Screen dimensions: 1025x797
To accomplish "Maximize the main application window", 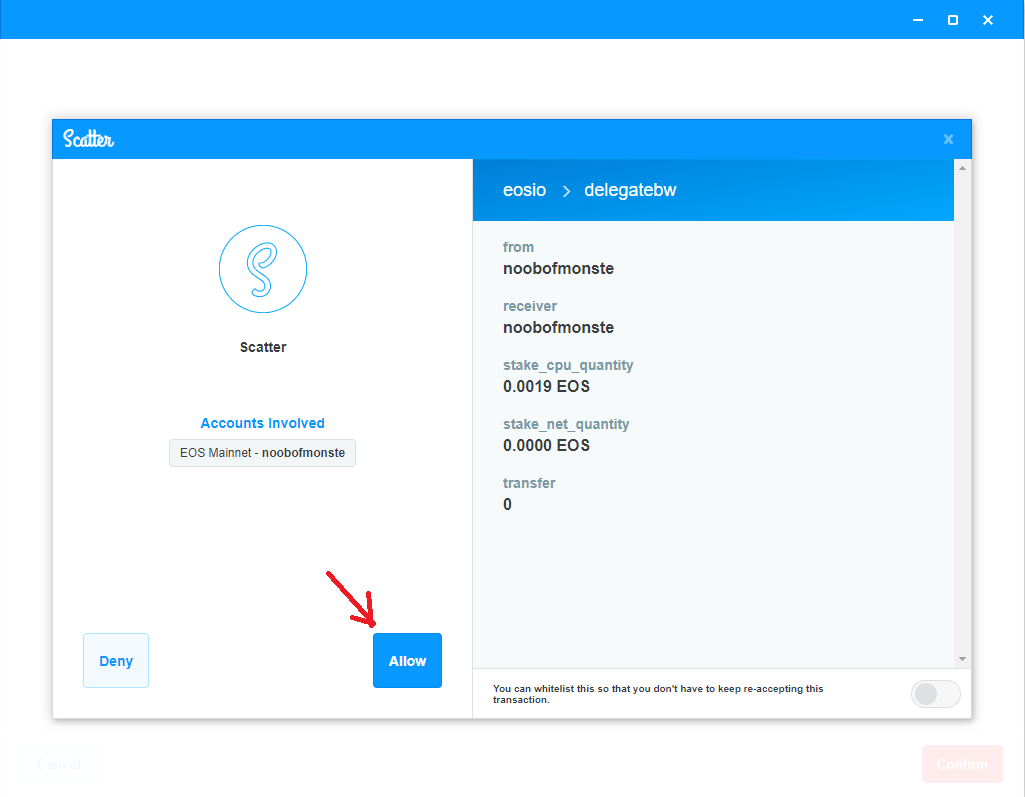I will (953, 20).
